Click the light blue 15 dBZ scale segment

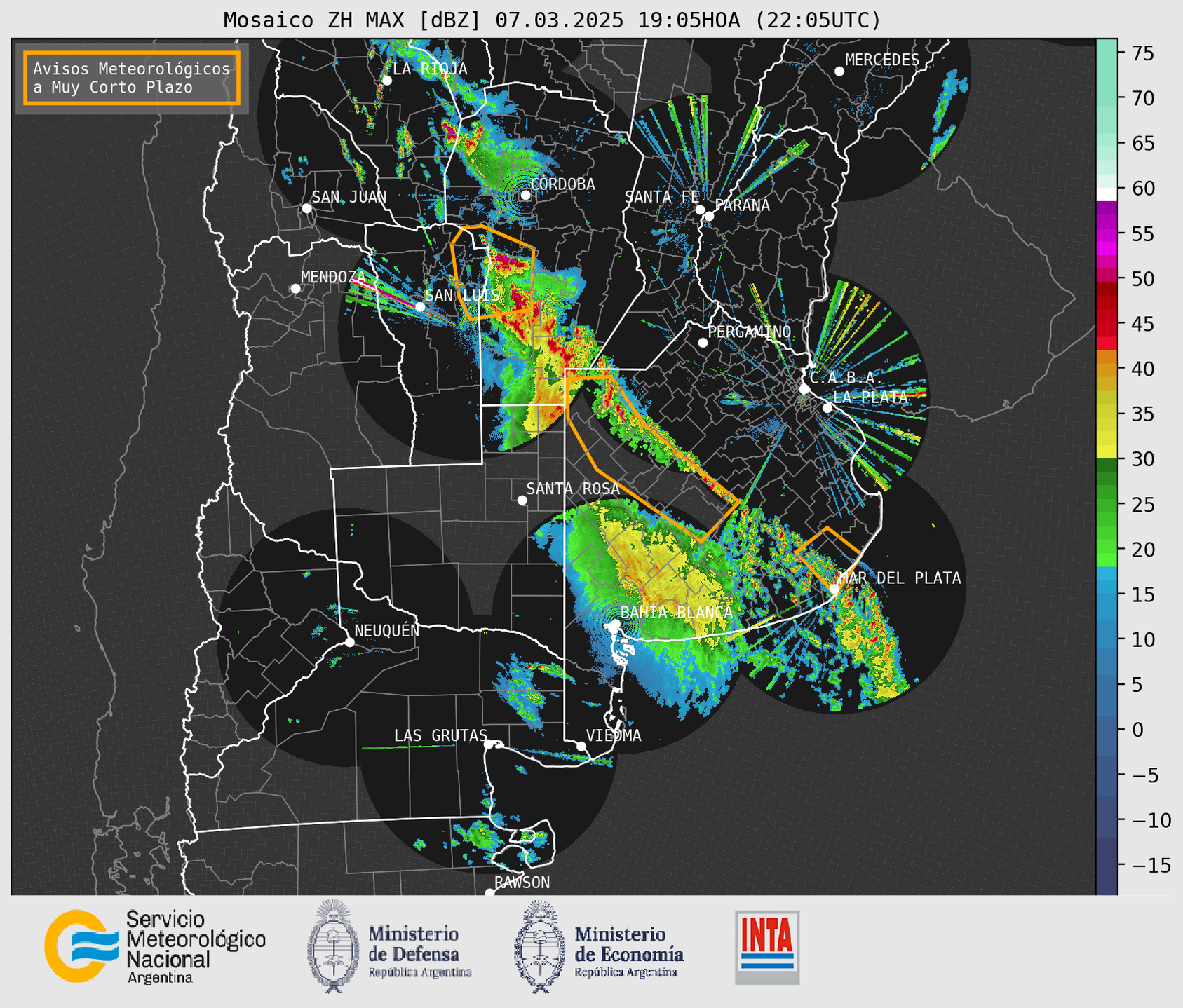(x=1107, y=594)
